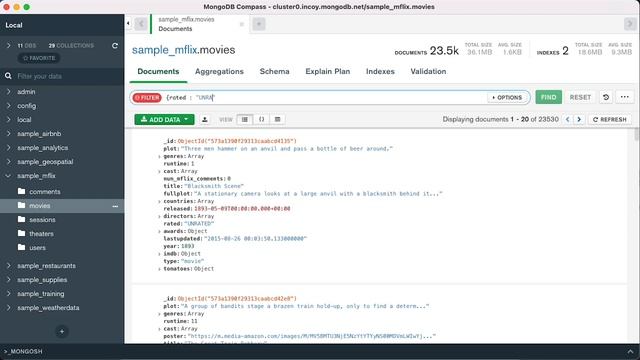Expand query Options
The height and width of the screenshot is (360, 640).
point(507,98)
